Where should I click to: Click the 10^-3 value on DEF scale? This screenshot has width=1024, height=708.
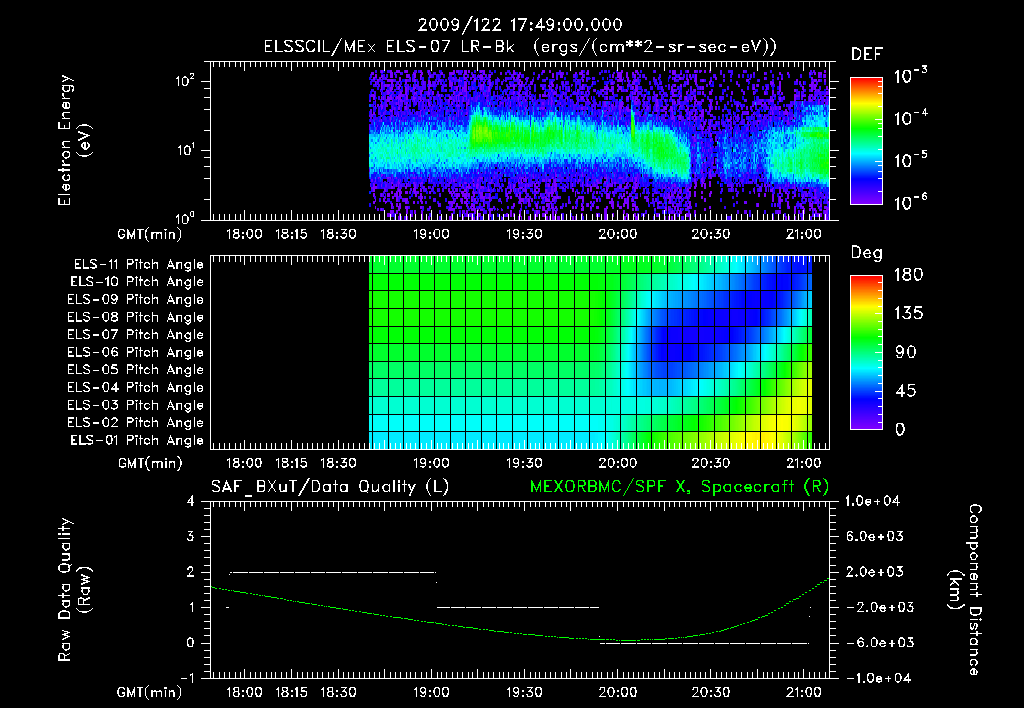click(910, 75)
